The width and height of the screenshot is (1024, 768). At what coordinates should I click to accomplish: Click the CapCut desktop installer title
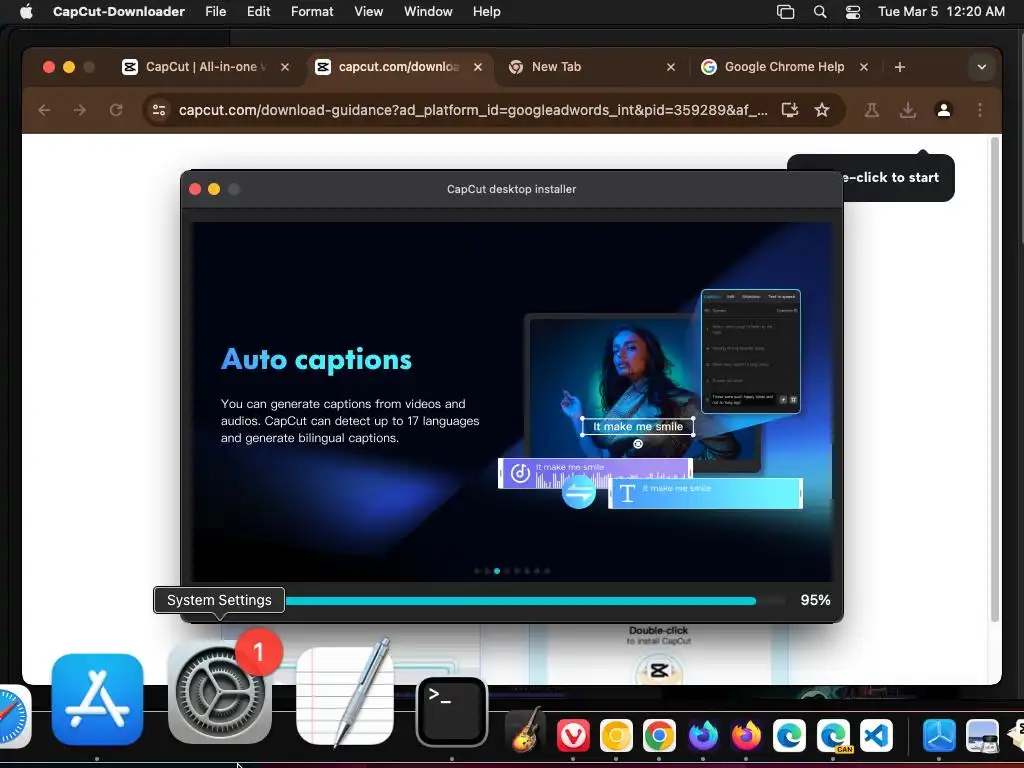coord(511,189)
